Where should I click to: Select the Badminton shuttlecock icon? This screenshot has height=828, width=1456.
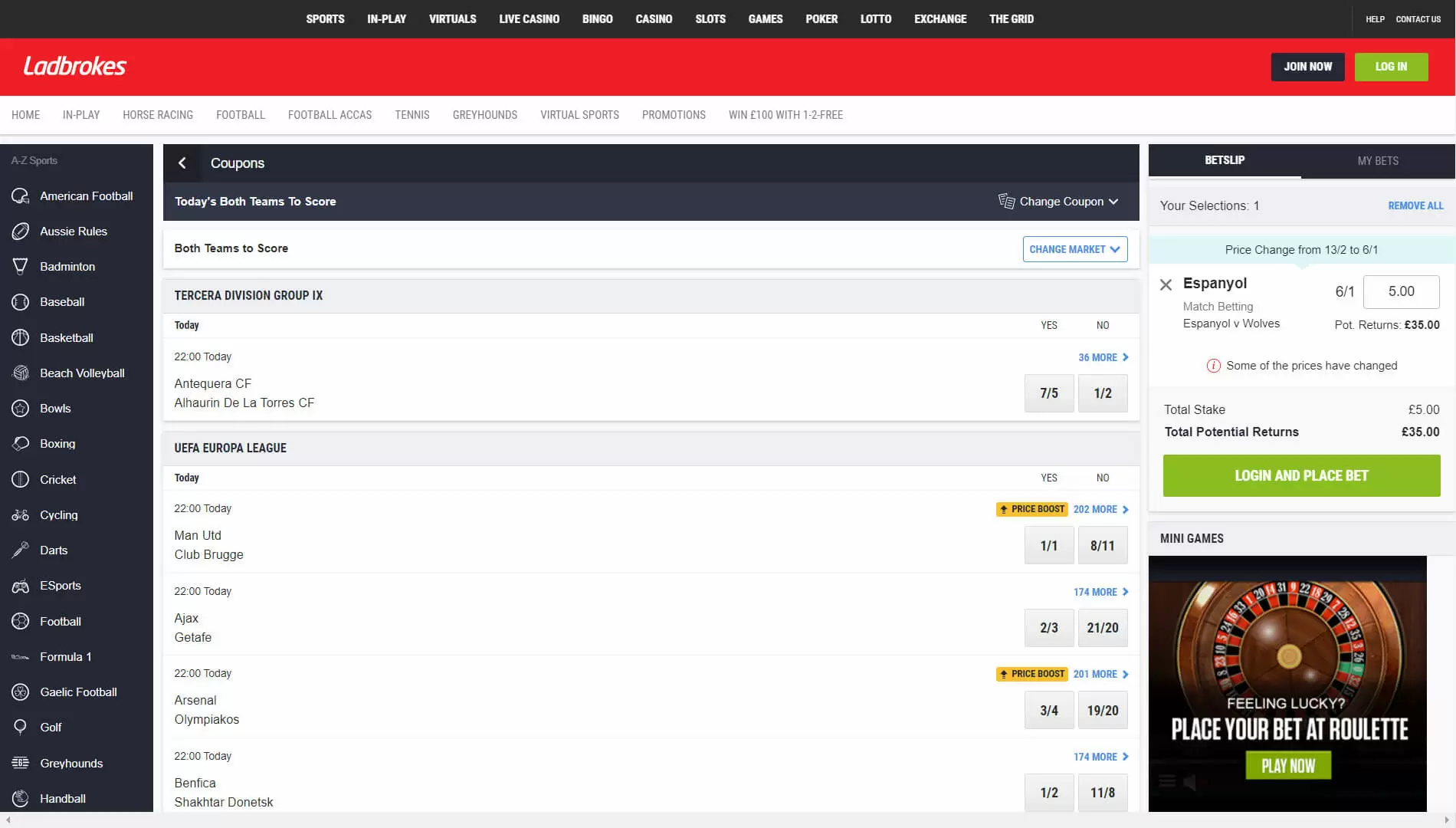pyautogui.click(x=21, y=267)
